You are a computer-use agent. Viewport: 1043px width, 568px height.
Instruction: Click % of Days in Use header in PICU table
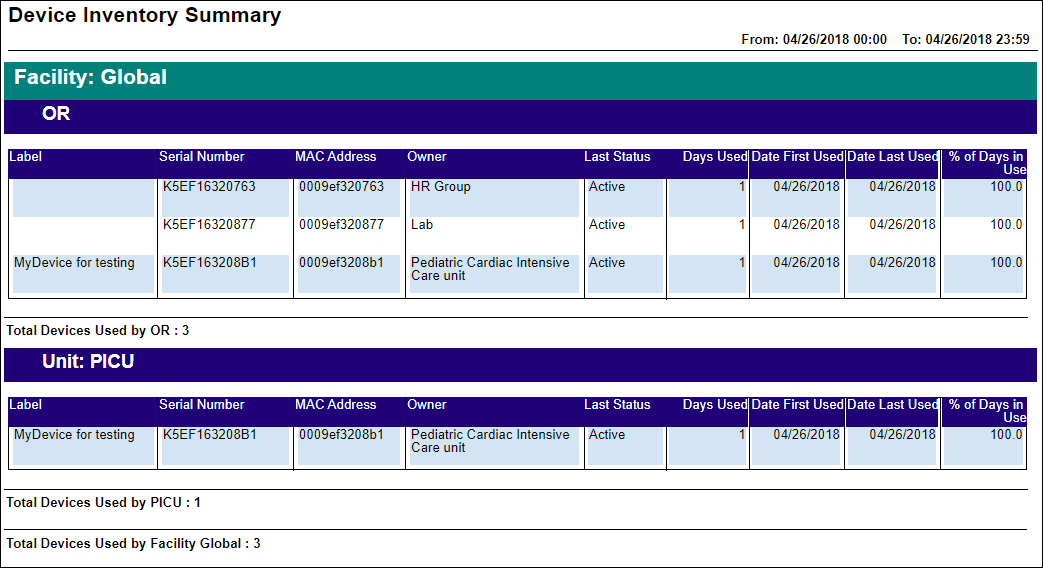987,411
